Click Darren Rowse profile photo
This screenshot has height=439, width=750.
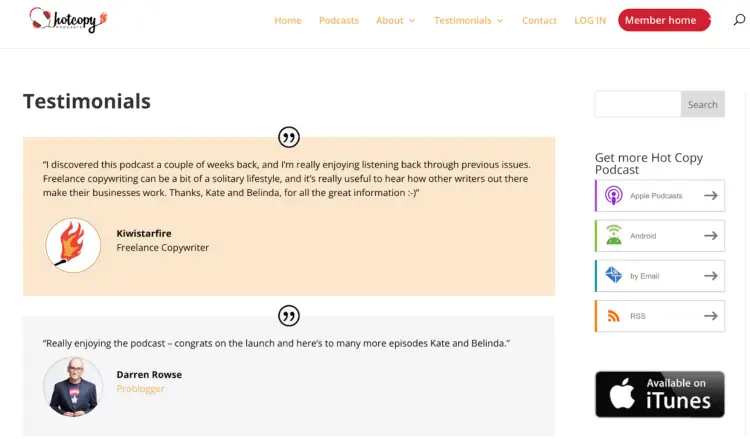73,386
